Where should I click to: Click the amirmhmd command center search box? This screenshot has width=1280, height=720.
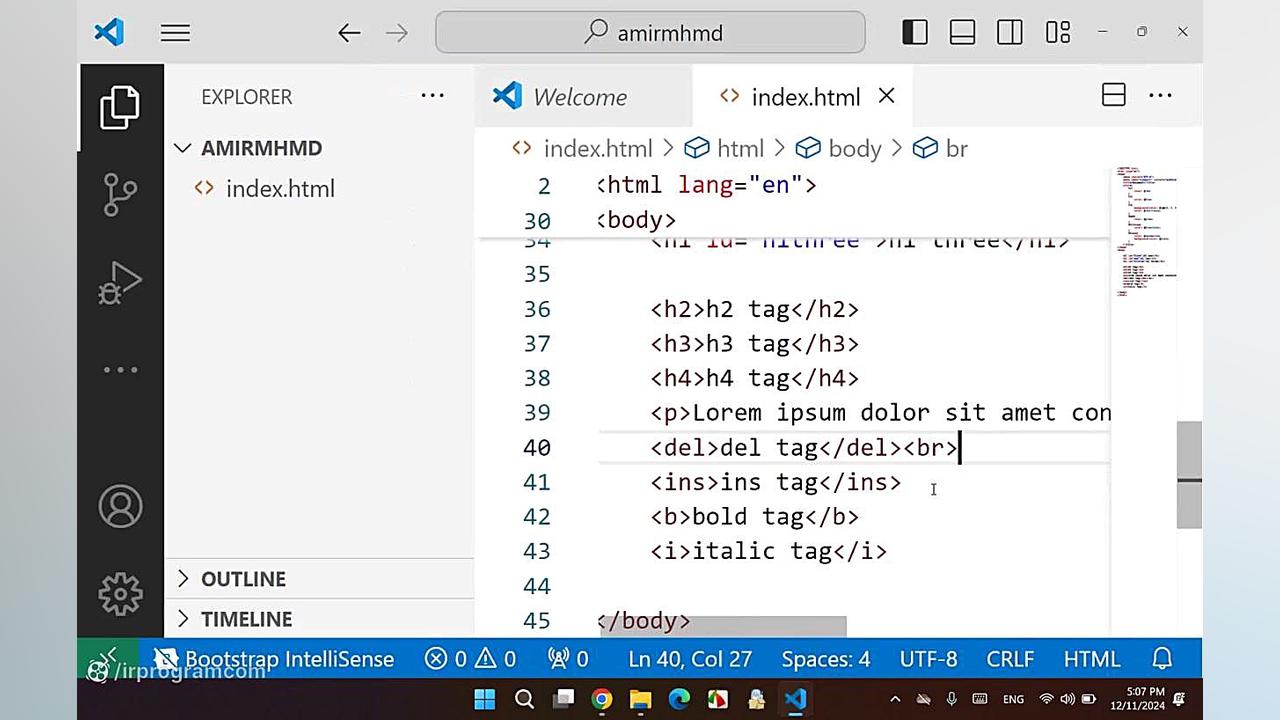point(650,33)
